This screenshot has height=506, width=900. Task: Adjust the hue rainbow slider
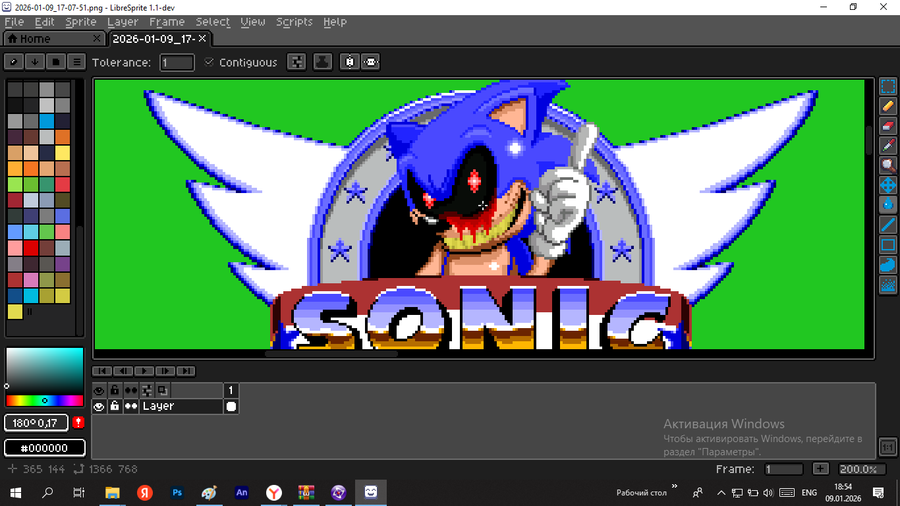pyautogui.click(x=44, y=400)
